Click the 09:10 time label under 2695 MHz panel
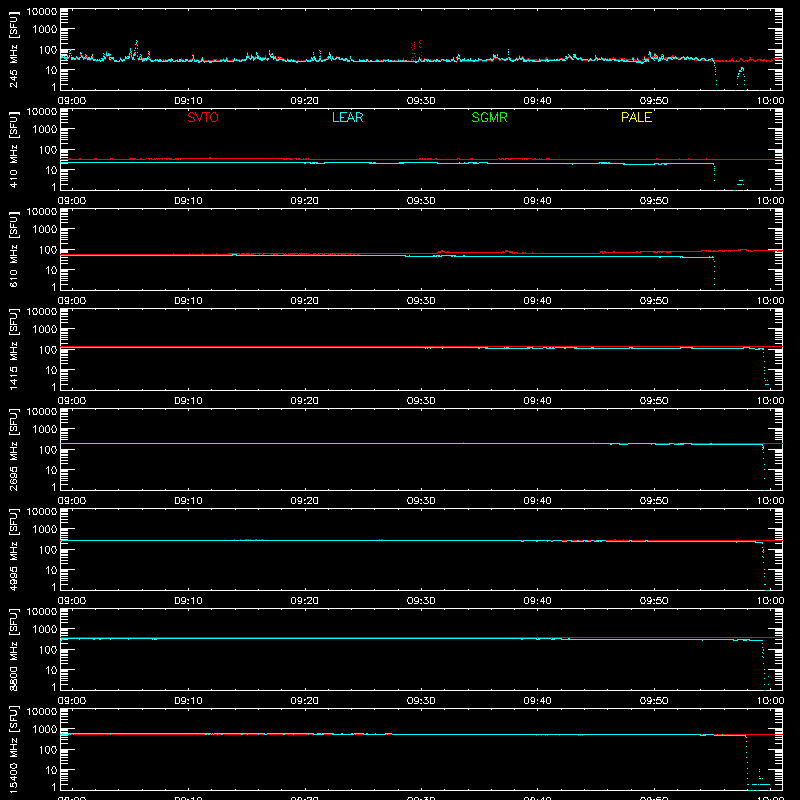Image resolution: width=800 pixels, height=800 pixels. pos(188,501)
